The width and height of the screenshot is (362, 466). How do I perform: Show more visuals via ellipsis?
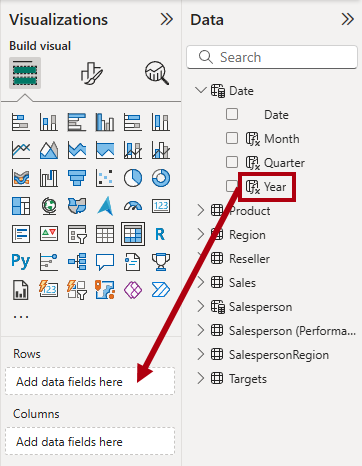click(21, 316)
